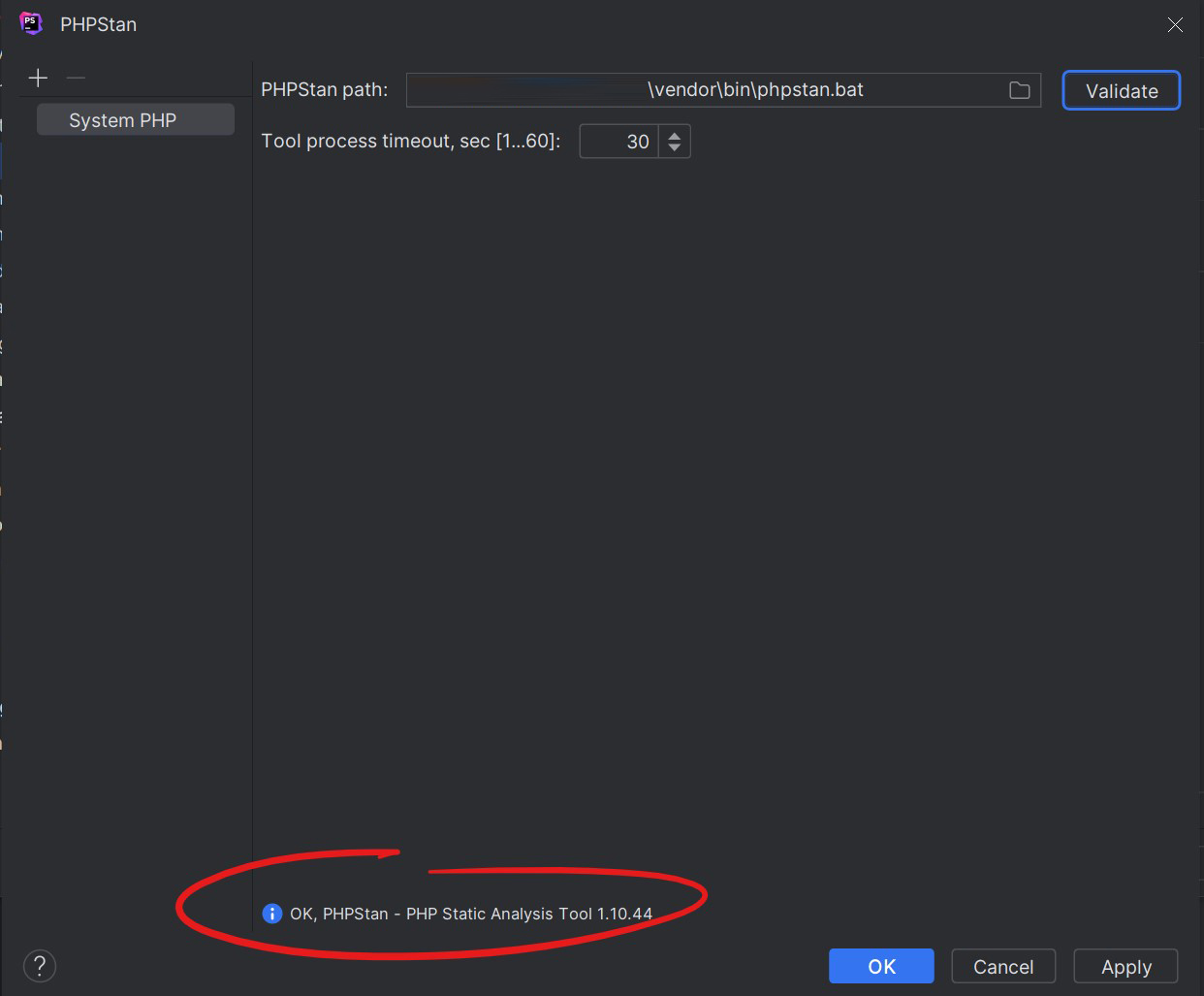The height and width of the screenshot is (996, 1204).
Task: Open the folder browser for PHPStan path
Action: pyautogui.click(x=1019, y=90)
